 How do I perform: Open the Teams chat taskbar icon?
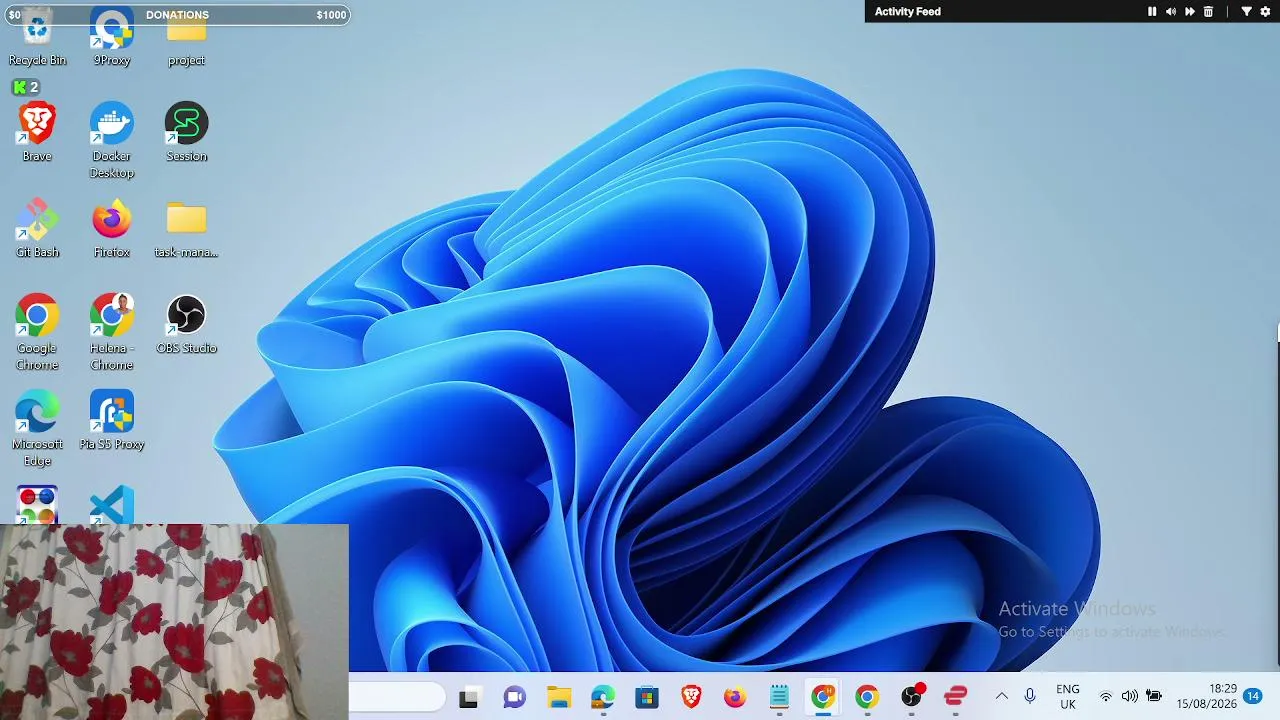tap(514, 697)
